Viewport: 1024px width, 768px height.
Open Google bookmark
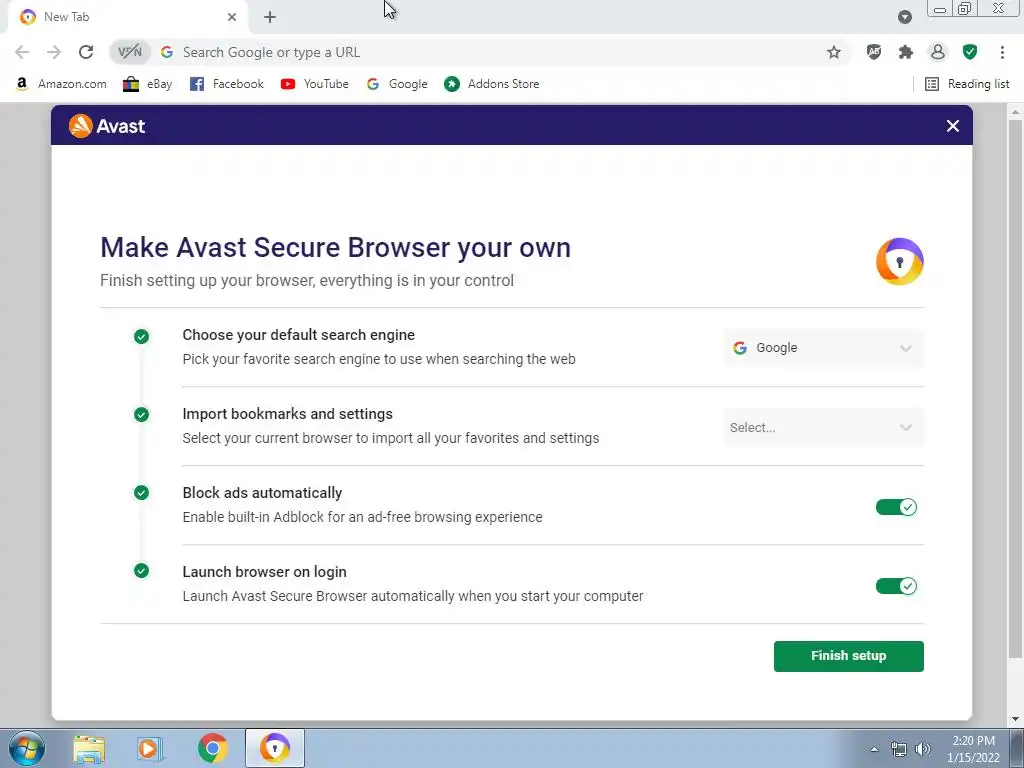pyautogui.click(x=397, y=84)
